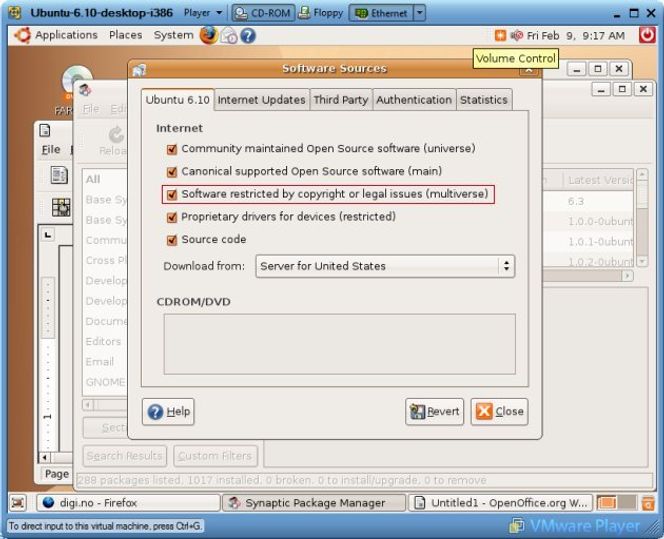
Task: Switch to Synaptic Package Manager in taskbar
Action: coord(314,503)
